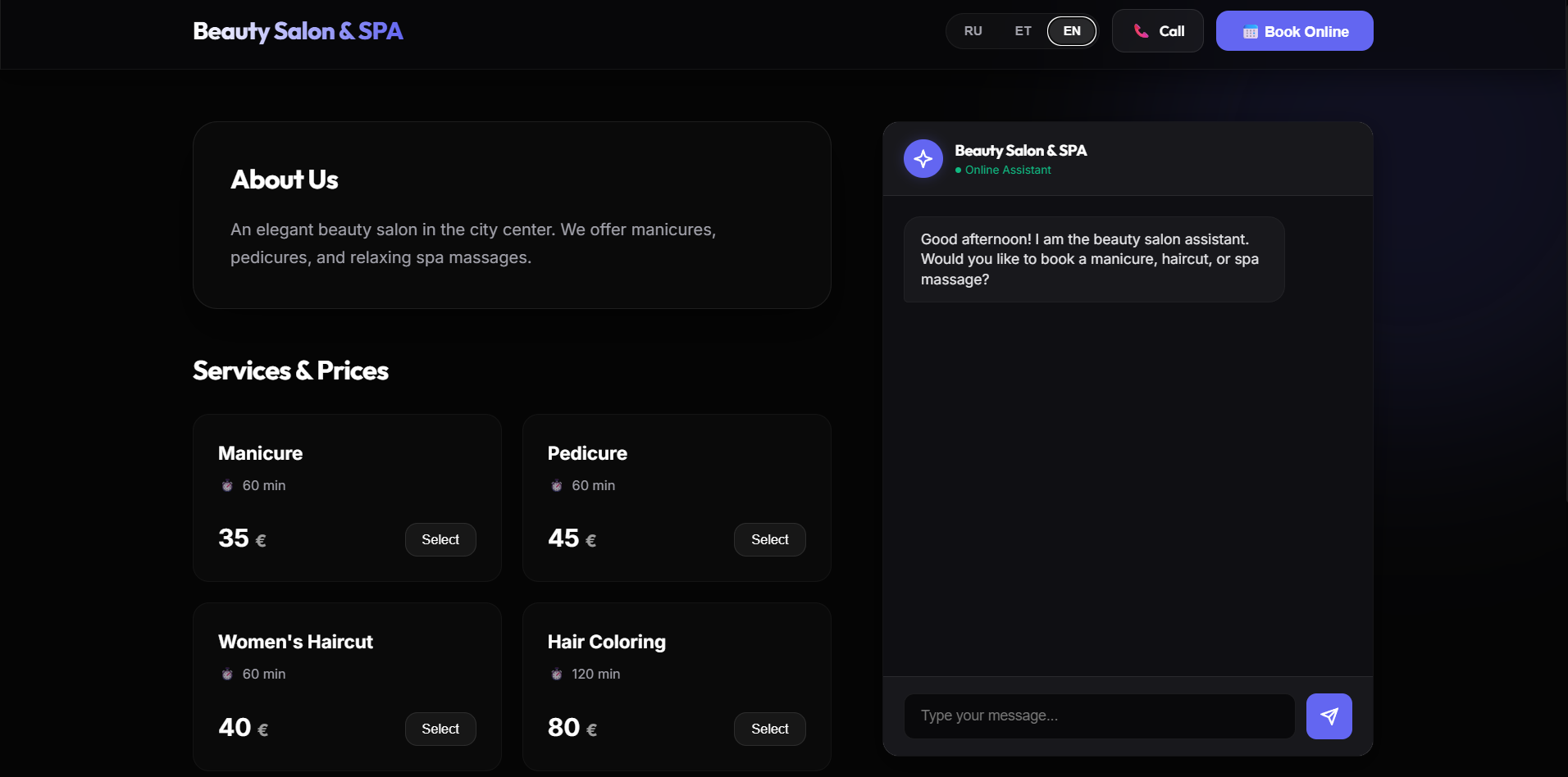Click the assistant greeting message bubble

pyautogui.click(x=1094, y=259)
